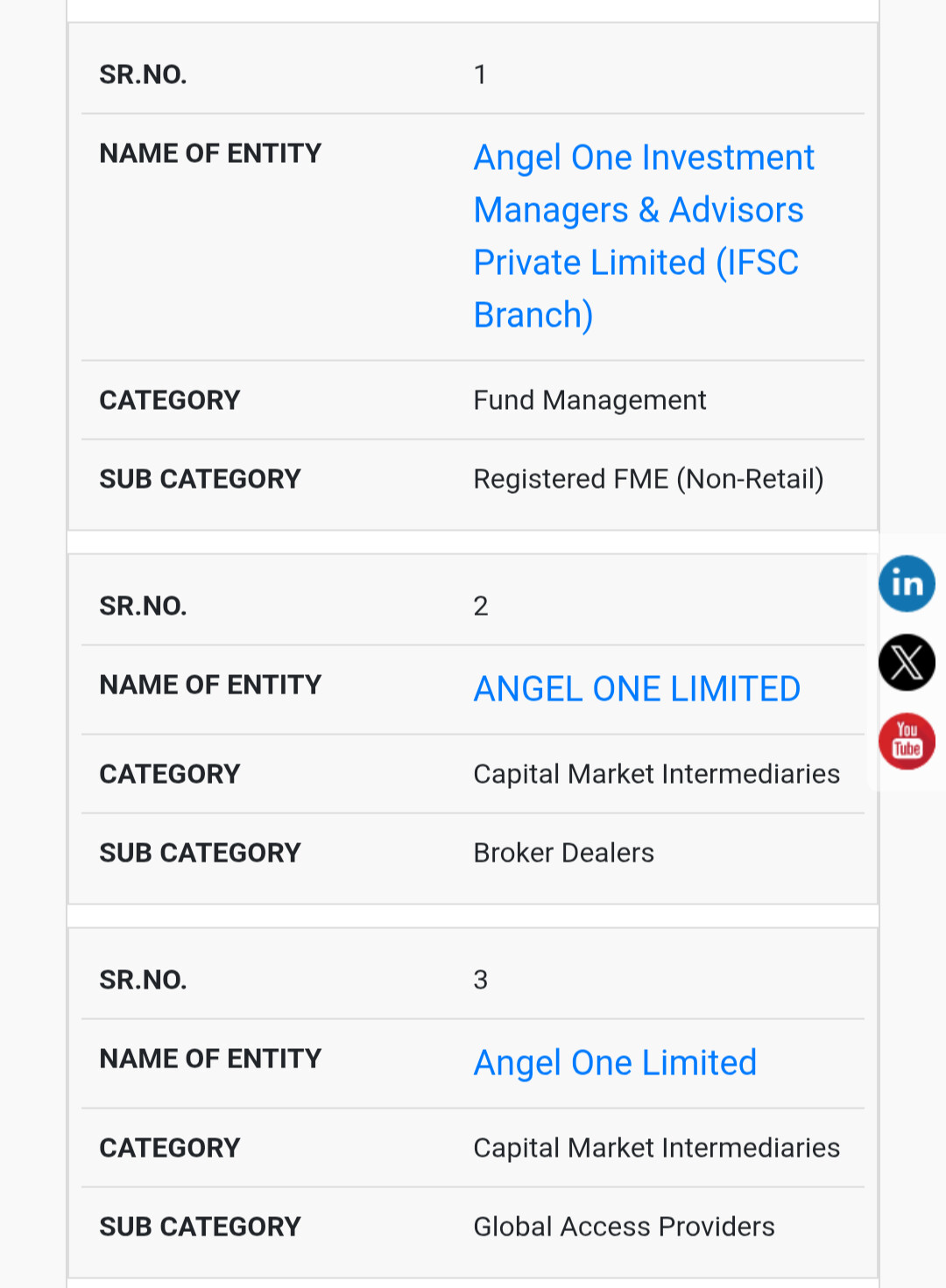Click serial number value 3
This screenshot has height=1288, width=946.
(481, 980)
